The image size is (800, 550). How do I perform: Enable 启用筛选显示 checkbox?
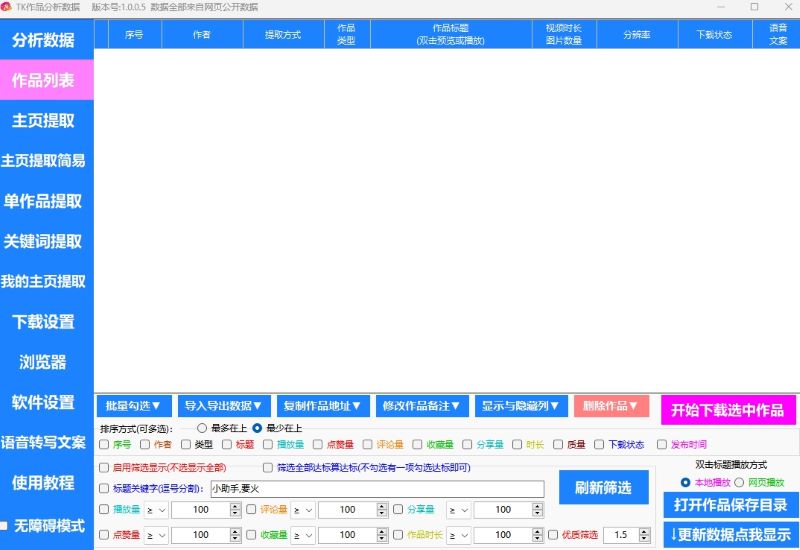[x=104, y=467]
